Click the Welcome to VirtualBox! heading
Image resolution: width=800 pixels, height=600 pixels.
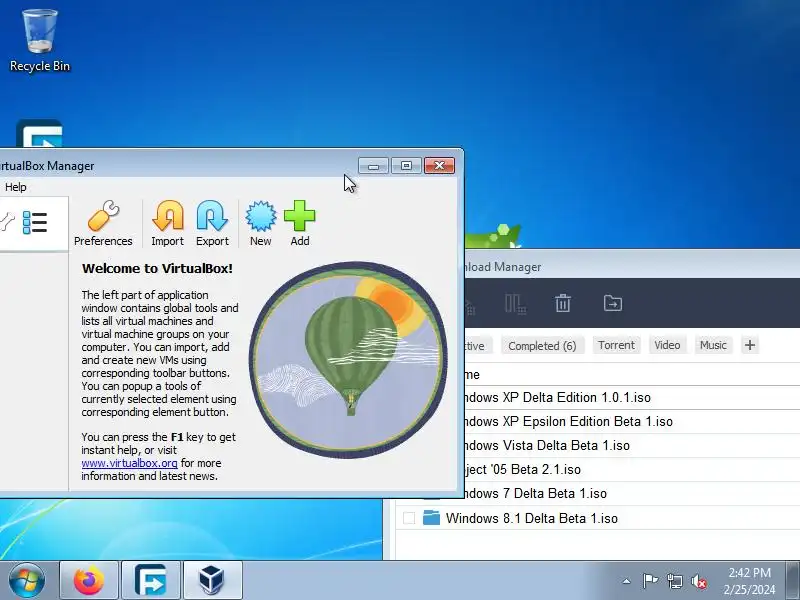(157, 268)
